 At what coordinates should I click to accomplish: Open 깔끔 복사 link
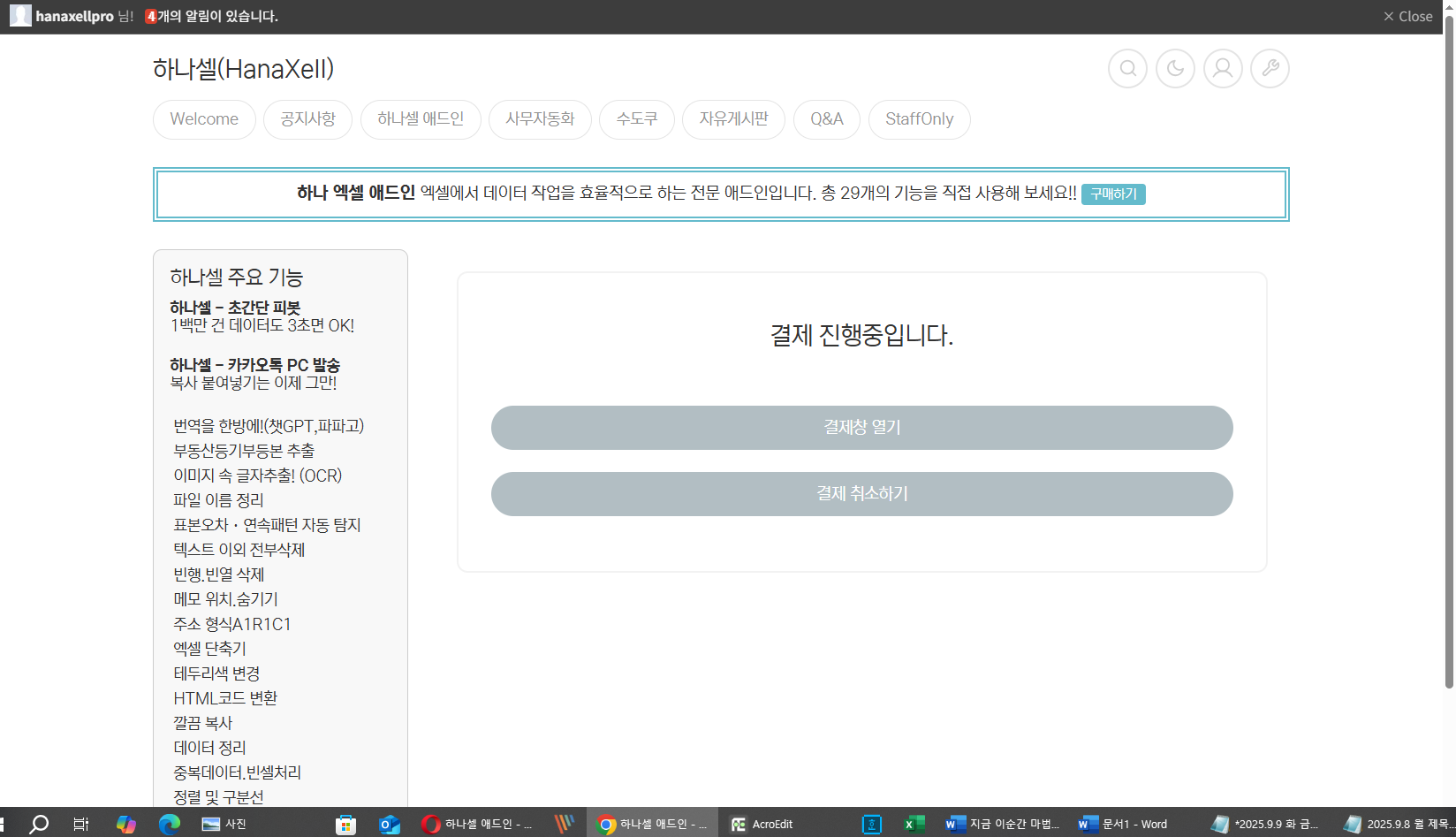pyautogui.click(x=202, y=723)
